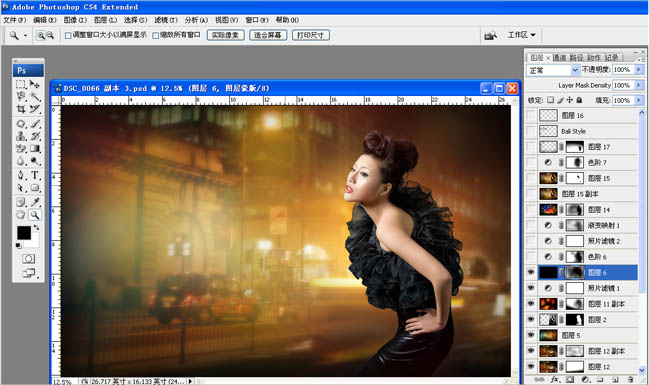This screenshot has height=385, width=650.
Task: Toggle Quick Mask mode icon
Action: click(x=28, y=259)
